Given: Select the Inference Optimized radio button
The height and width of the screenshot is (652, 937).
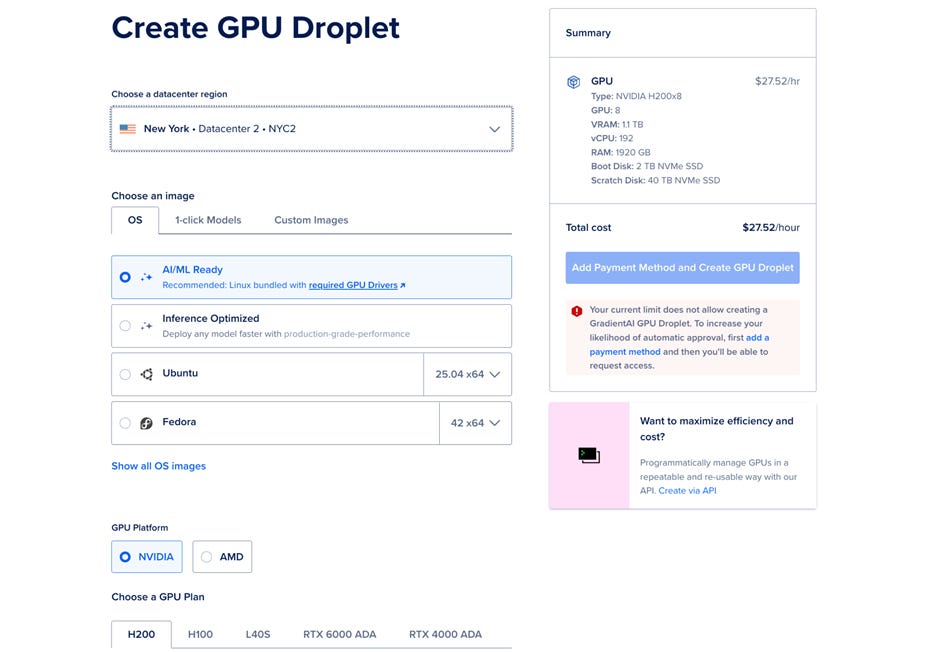Looking at the screenshot, I should pos(125,326).
